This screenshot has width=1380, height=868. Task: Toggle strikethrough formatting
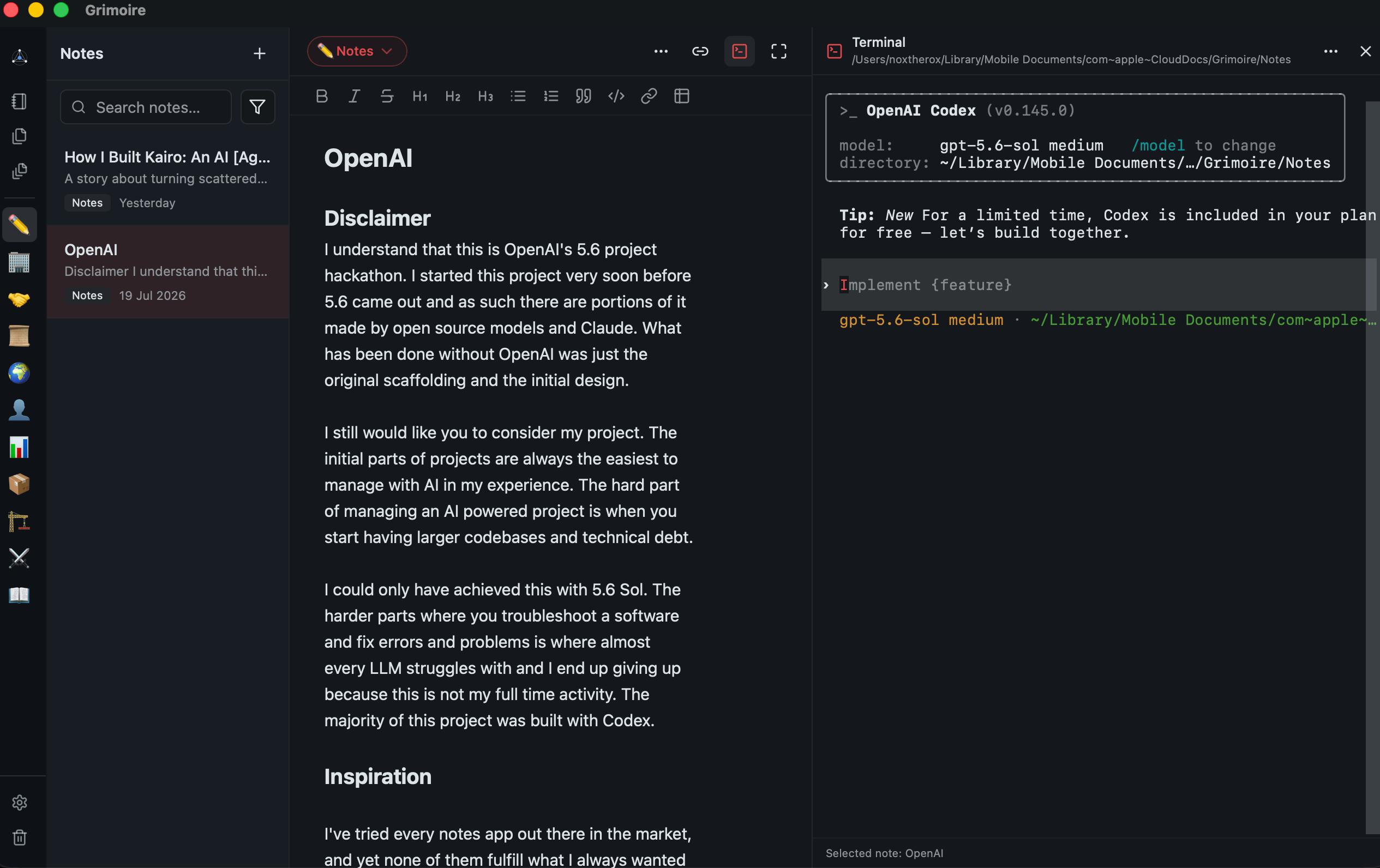tap(387, 95)
